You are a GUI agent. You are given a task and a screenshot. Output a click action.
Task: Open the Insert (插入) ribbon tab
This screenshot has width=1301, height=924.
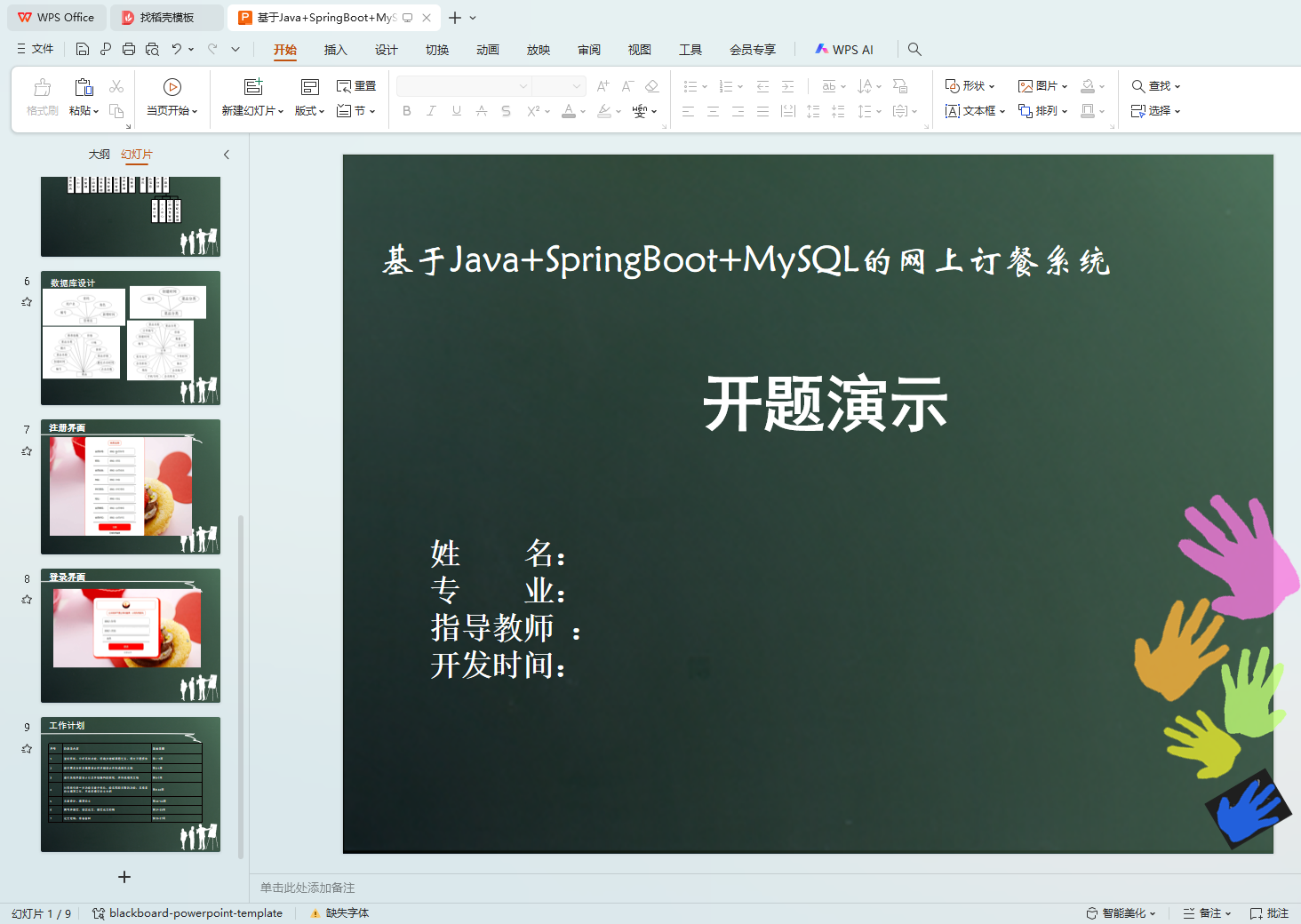point(336,50)
